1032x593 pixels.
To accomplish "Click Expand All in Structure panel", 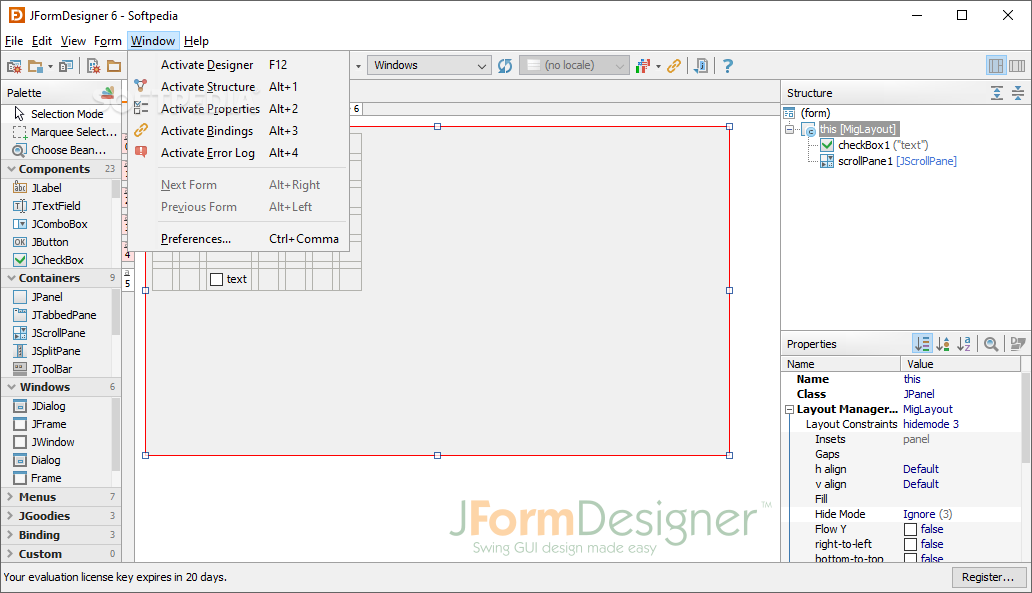I will point(997,93).
